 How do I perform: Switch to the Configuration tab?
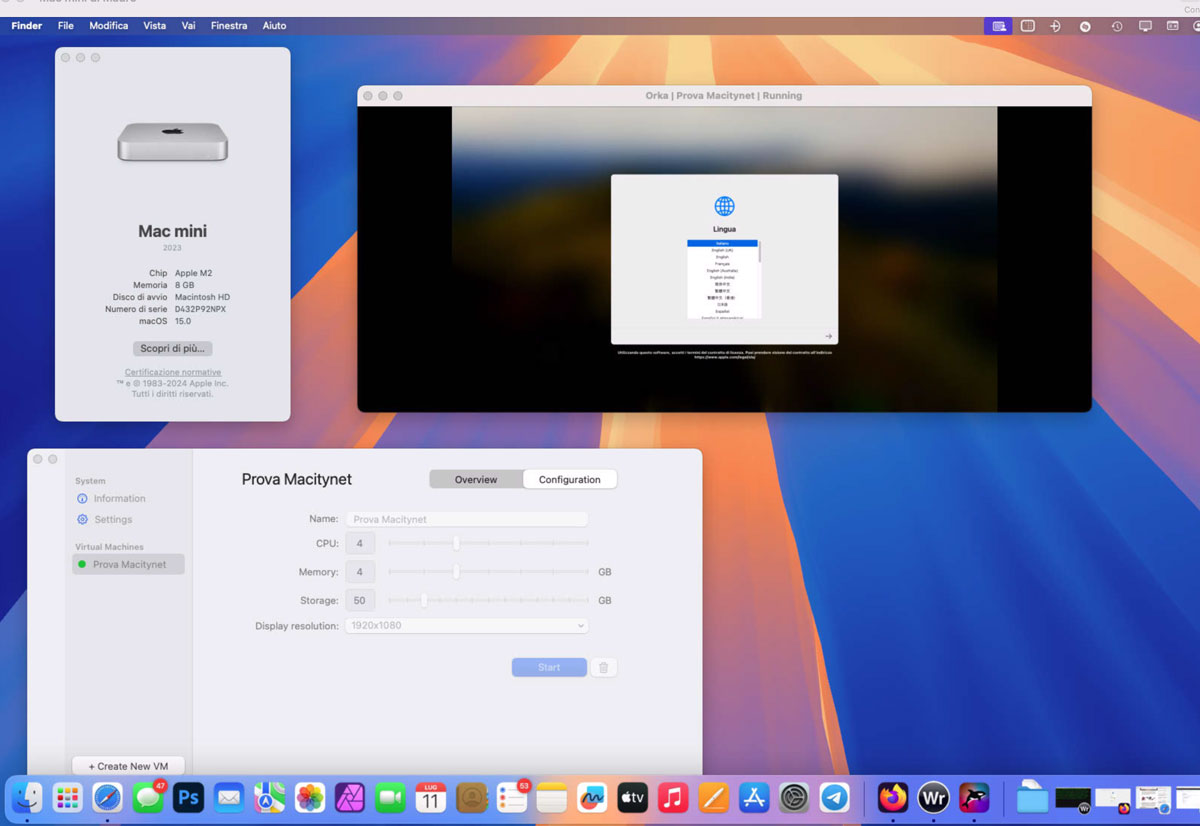click(570, 479)
